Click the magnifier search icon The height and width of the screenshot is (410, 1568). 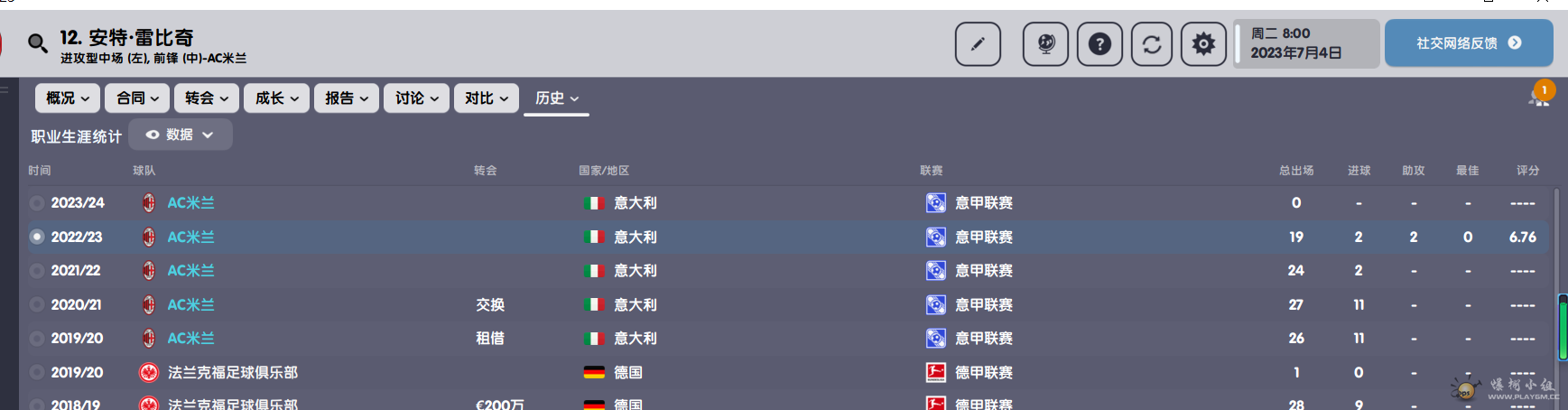point(37,43)
